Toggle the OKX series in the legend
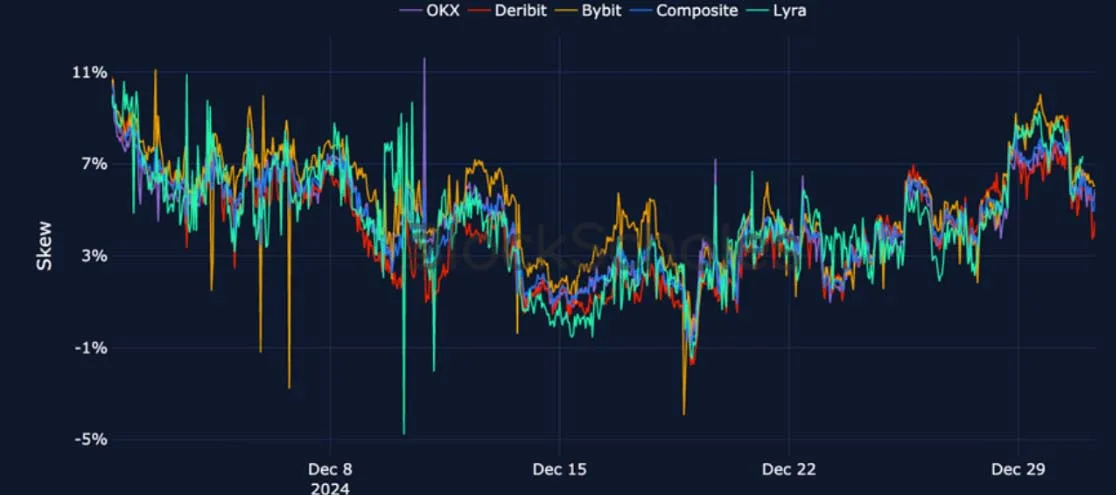This screenshot has height=495, width=1116. point(429,11)
